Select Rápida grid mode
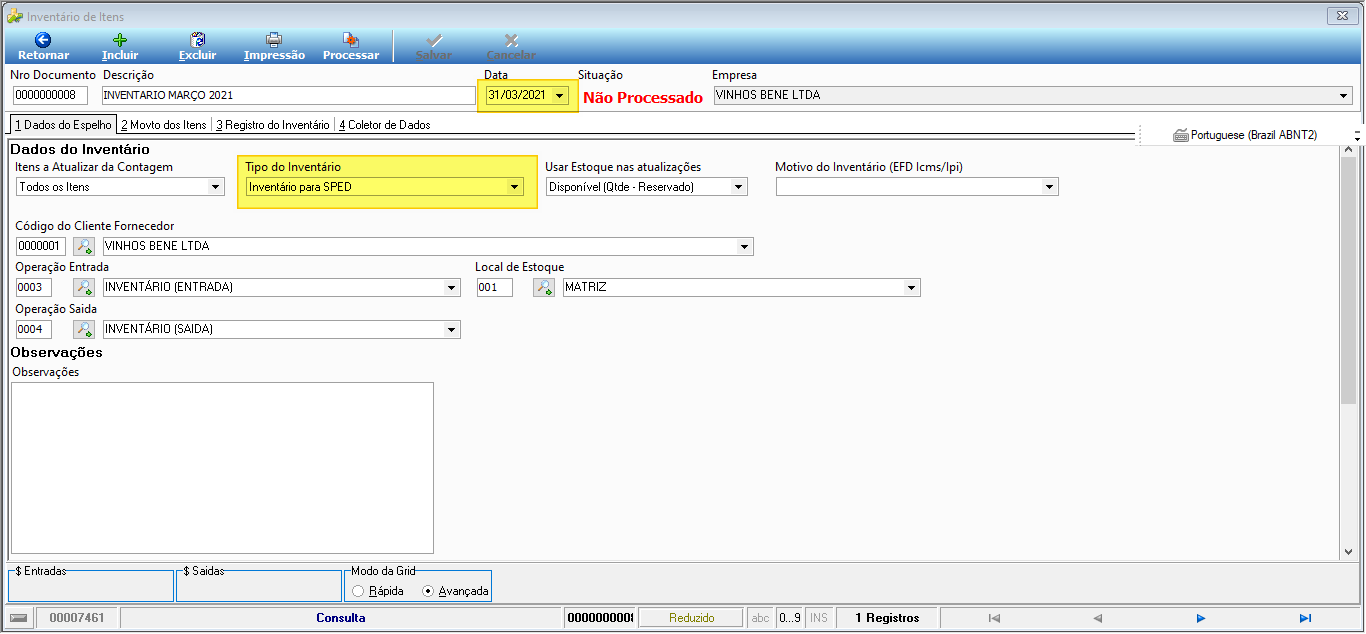 [359, 591]
